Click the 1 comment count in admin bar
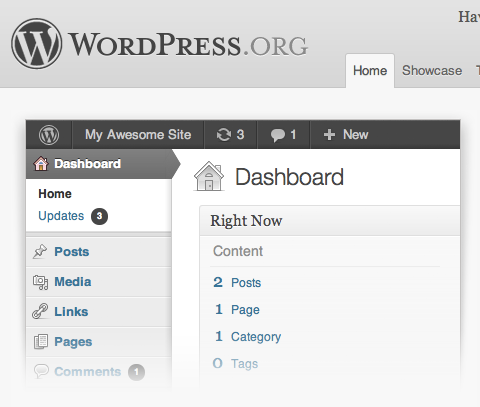The height and width of the screenshot is (407, 480). pos(293,135)
